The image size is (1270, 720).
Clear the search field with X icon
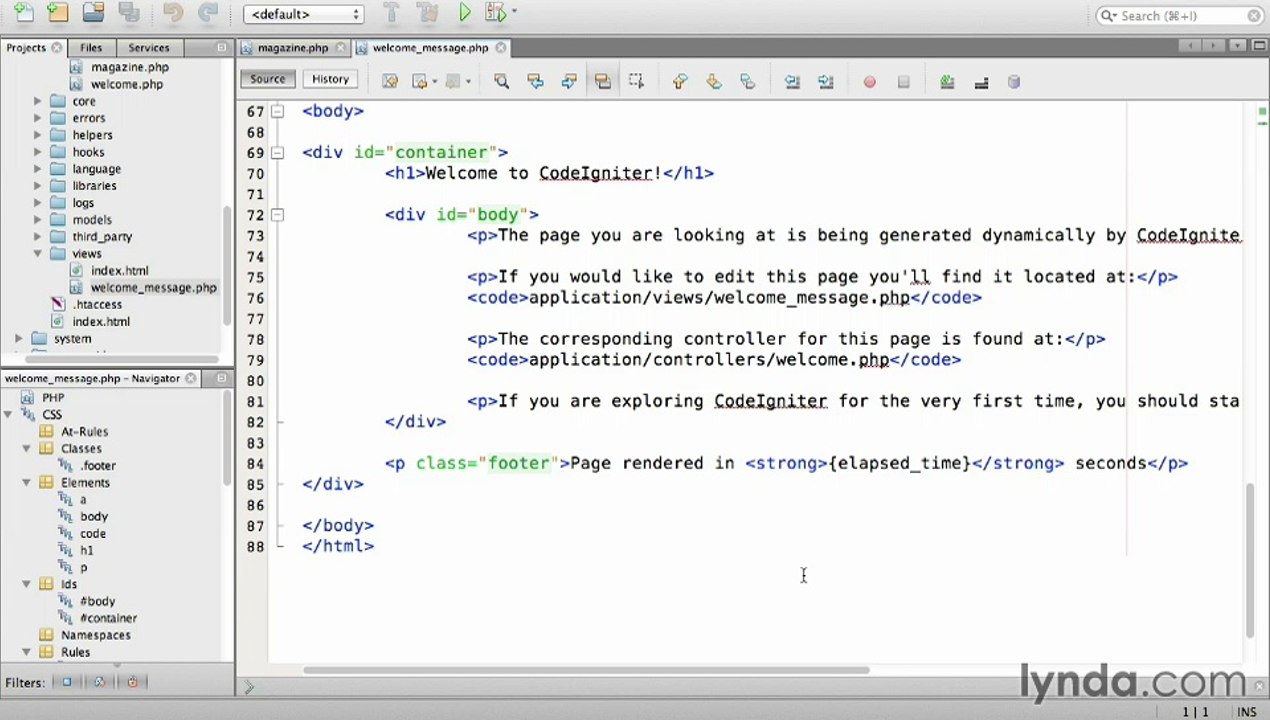(1254, 16)
